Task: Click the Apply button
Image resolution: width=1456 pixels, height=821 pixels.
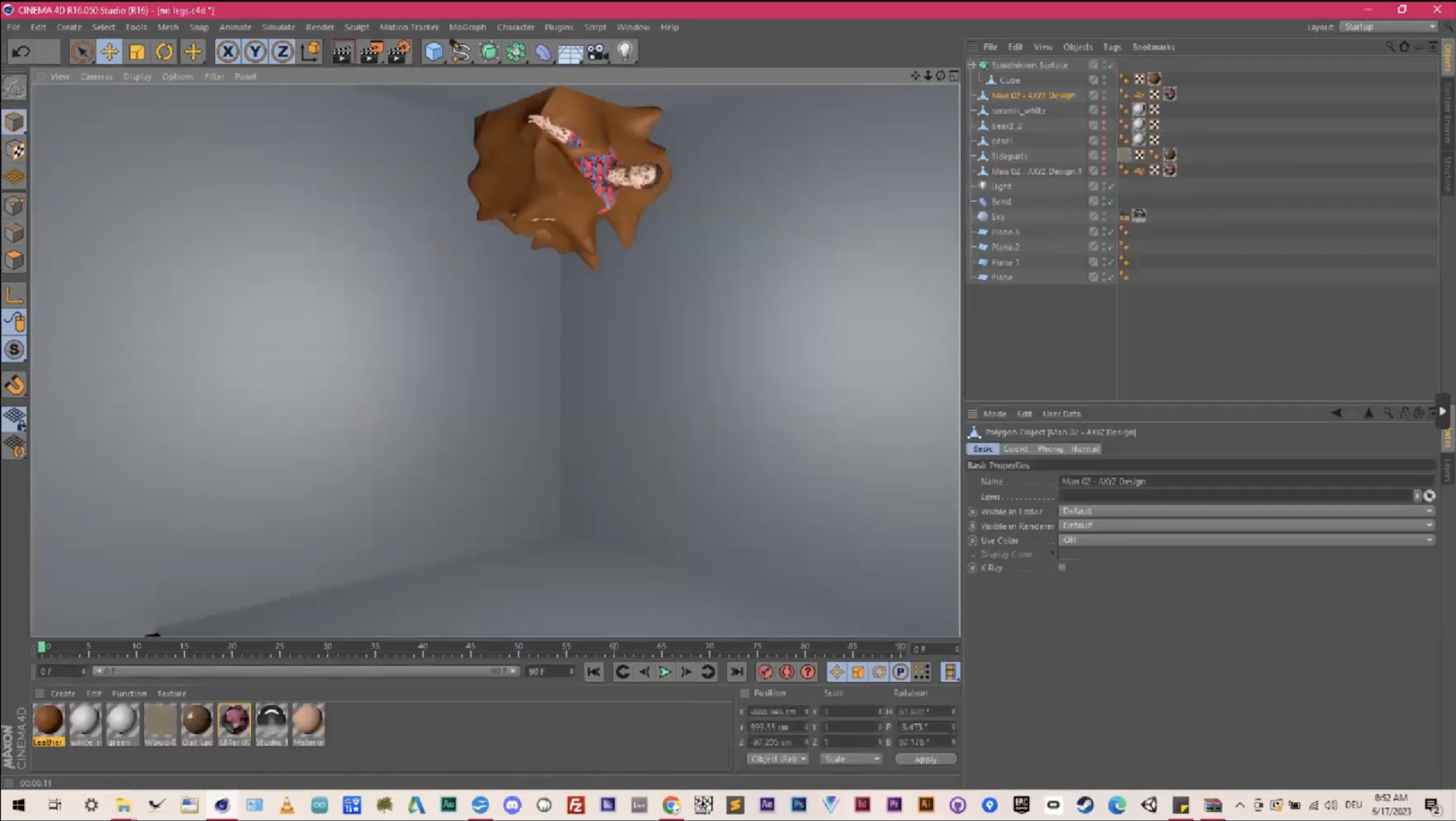Action: [x=925, y=760]
